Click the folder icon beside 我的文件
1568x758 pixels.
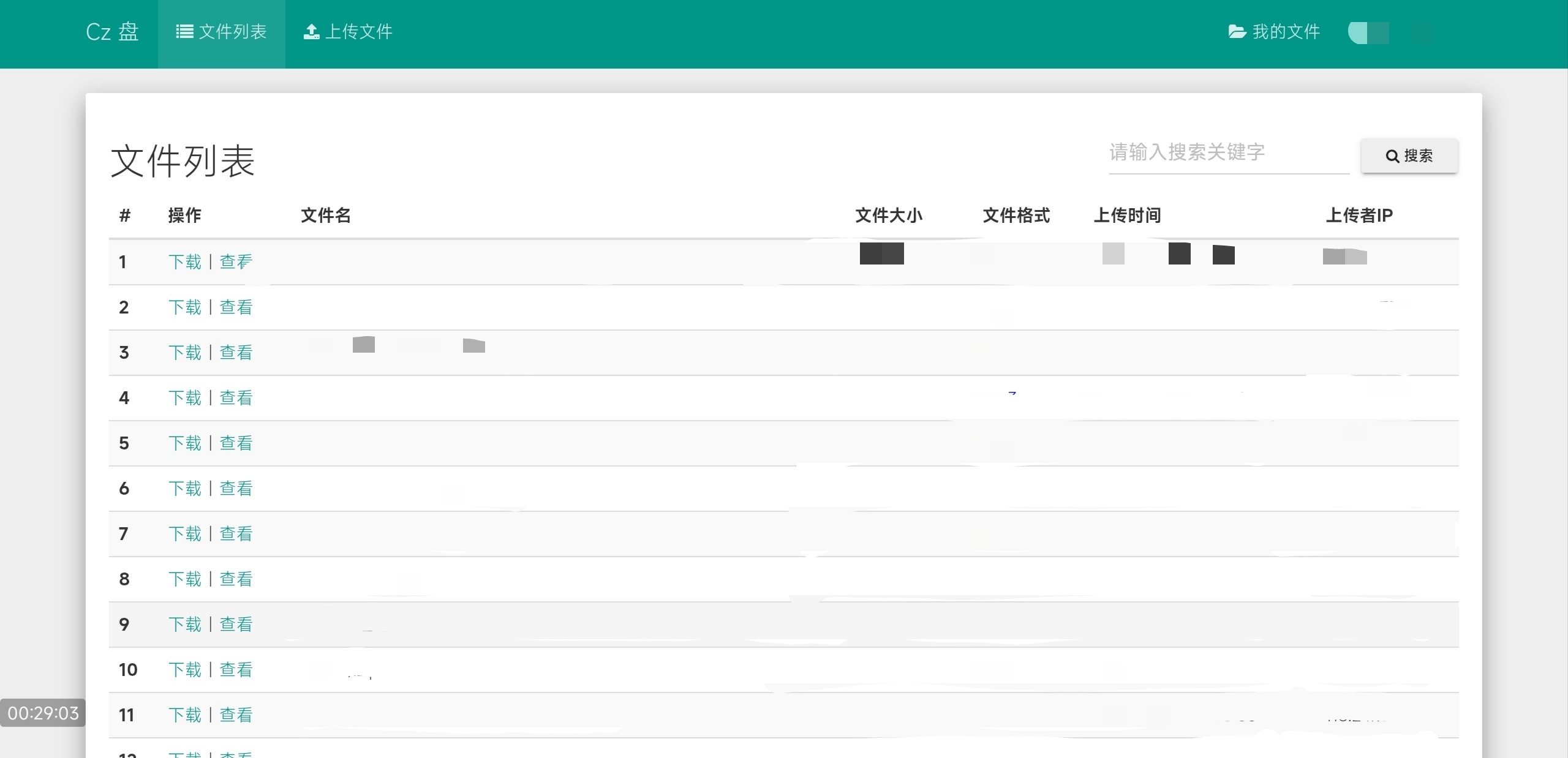click(x=1237, y=31)
